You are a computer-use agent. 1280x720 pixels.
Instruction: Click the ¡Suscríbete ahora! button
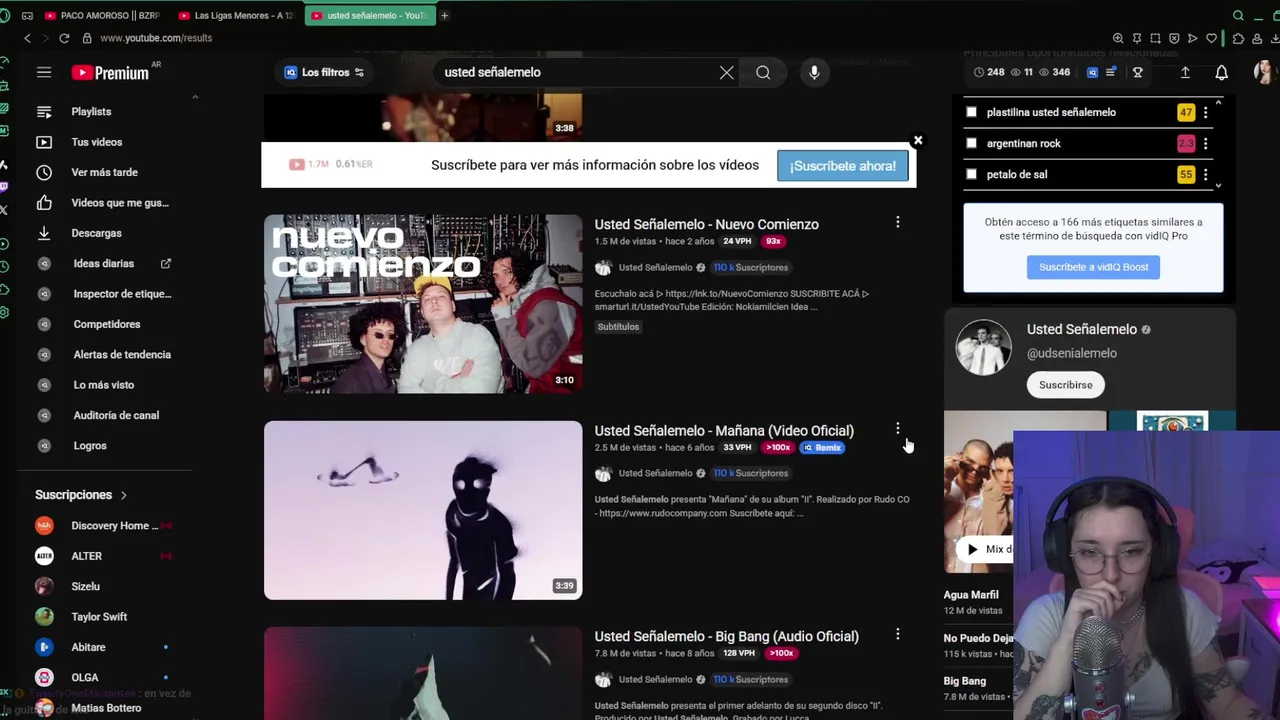click(842, 166)
